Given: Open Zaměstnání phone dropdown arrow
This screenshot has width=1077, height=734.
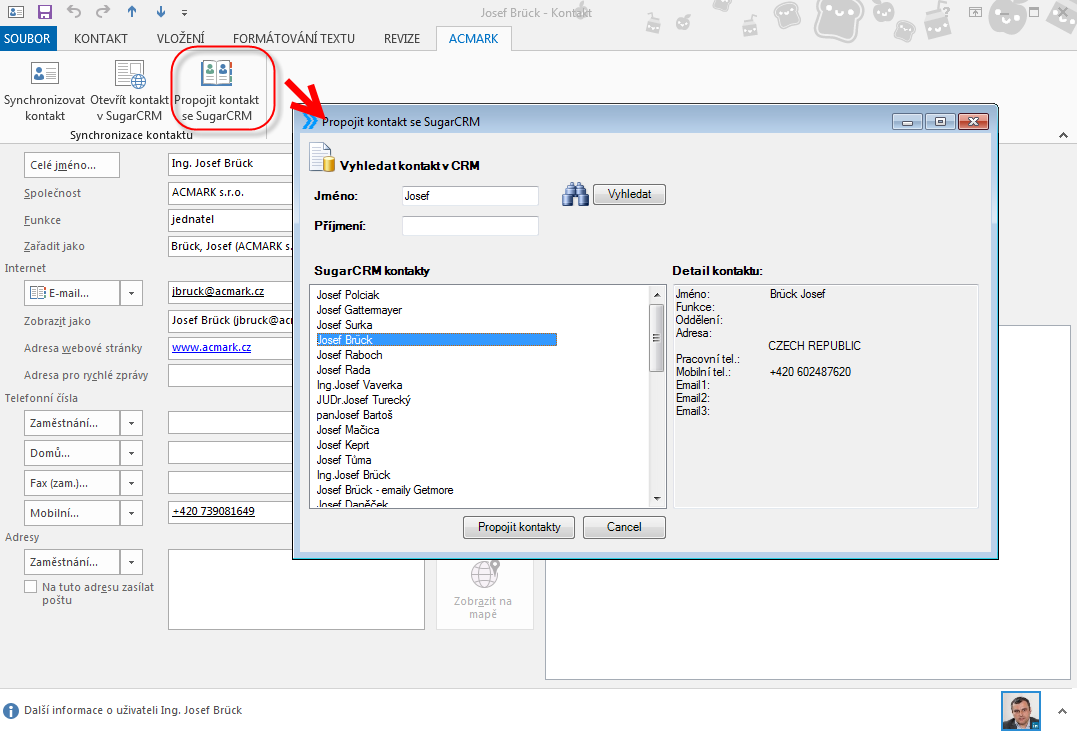Looking at the screenshot, I should coord(131,423).
